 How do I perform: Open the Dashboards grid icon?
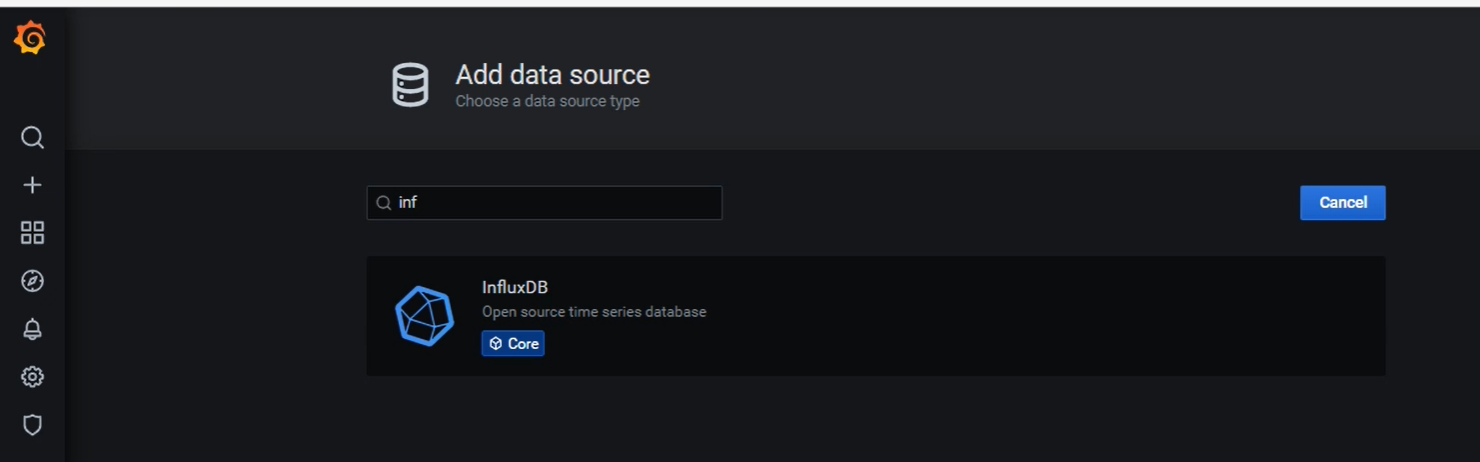(x=32, y=233)
